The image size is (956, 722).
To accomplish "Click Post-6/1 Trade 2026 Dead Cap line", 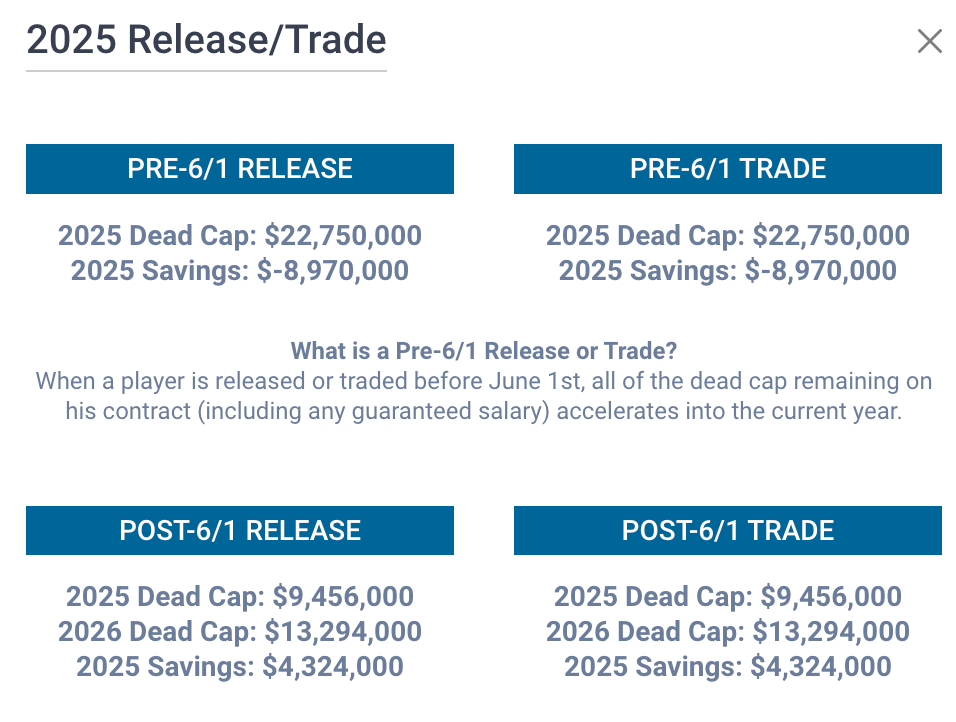I will (728, 632).
